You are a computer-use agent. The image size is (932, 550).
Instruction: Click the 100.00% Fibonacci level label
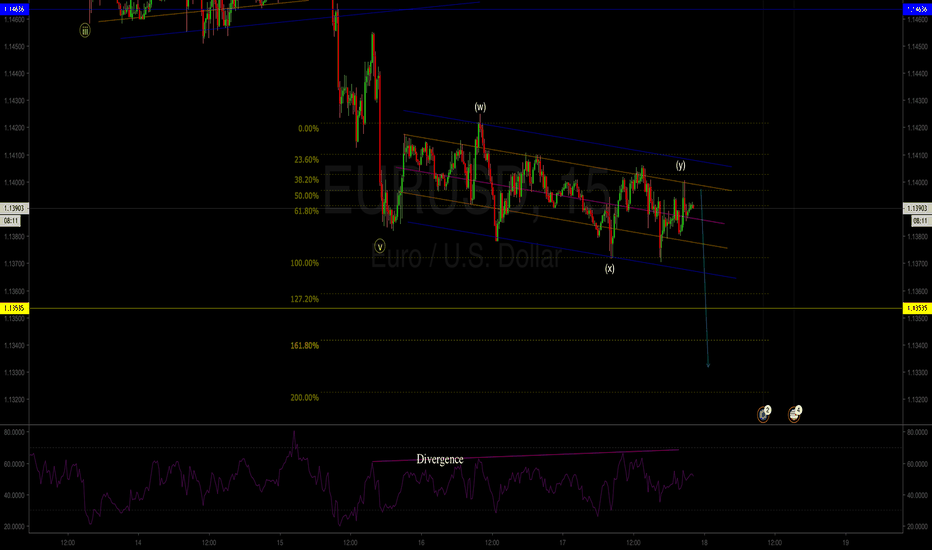tap(305, 263)
